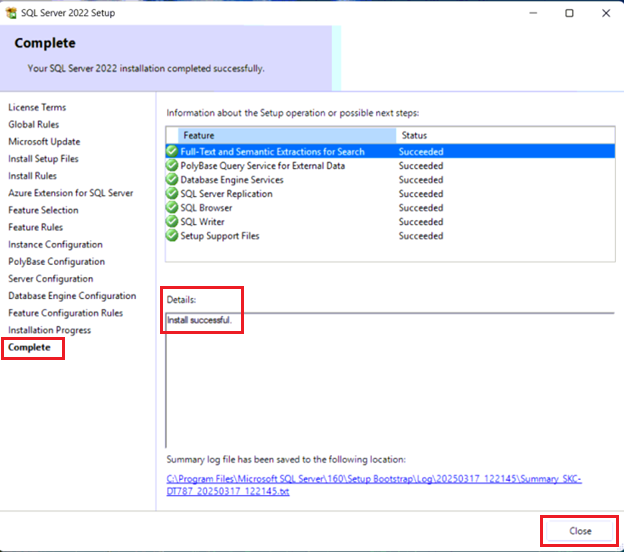Click the bold Complete step in sidebar

29,347
